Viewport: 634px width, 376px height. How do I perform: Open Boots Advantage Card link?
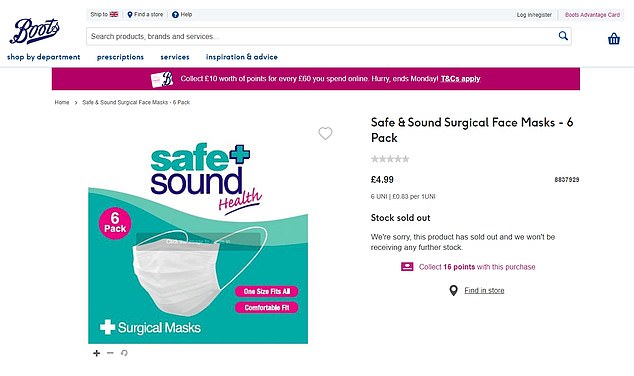[592, 15]
